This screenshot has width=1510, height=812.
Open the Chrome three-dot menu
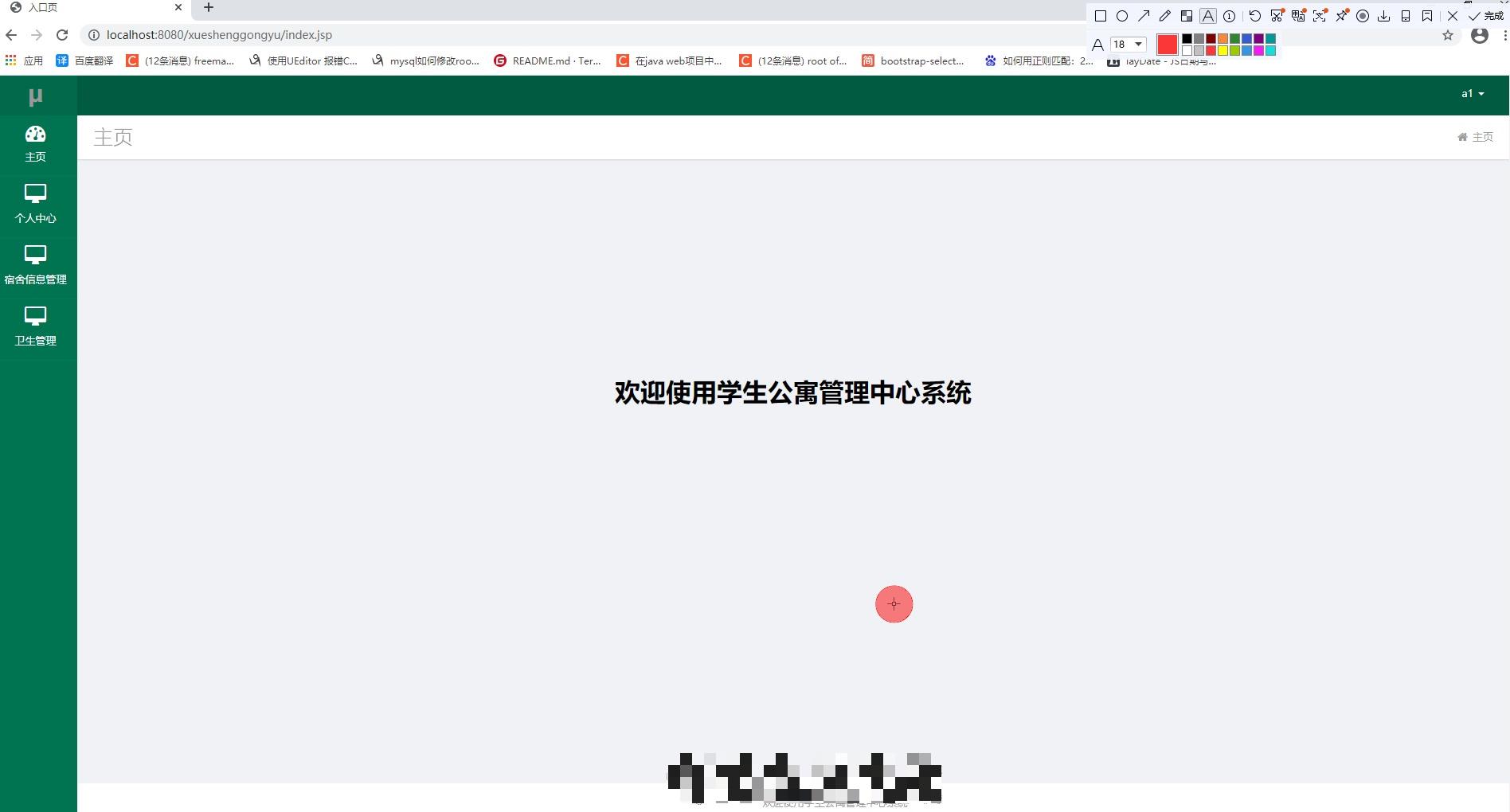[x=1504, y=35]
